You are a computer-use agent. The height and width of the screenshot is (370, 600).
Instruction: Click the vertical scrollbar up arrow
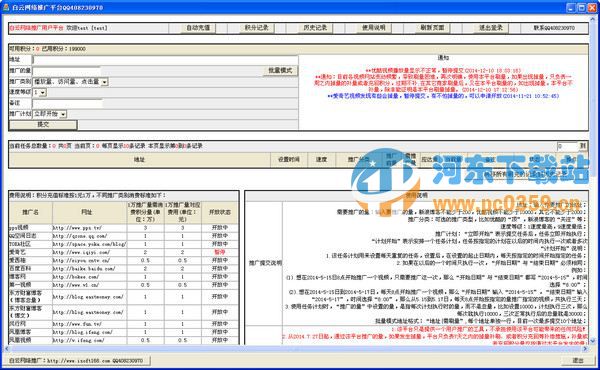593,18
